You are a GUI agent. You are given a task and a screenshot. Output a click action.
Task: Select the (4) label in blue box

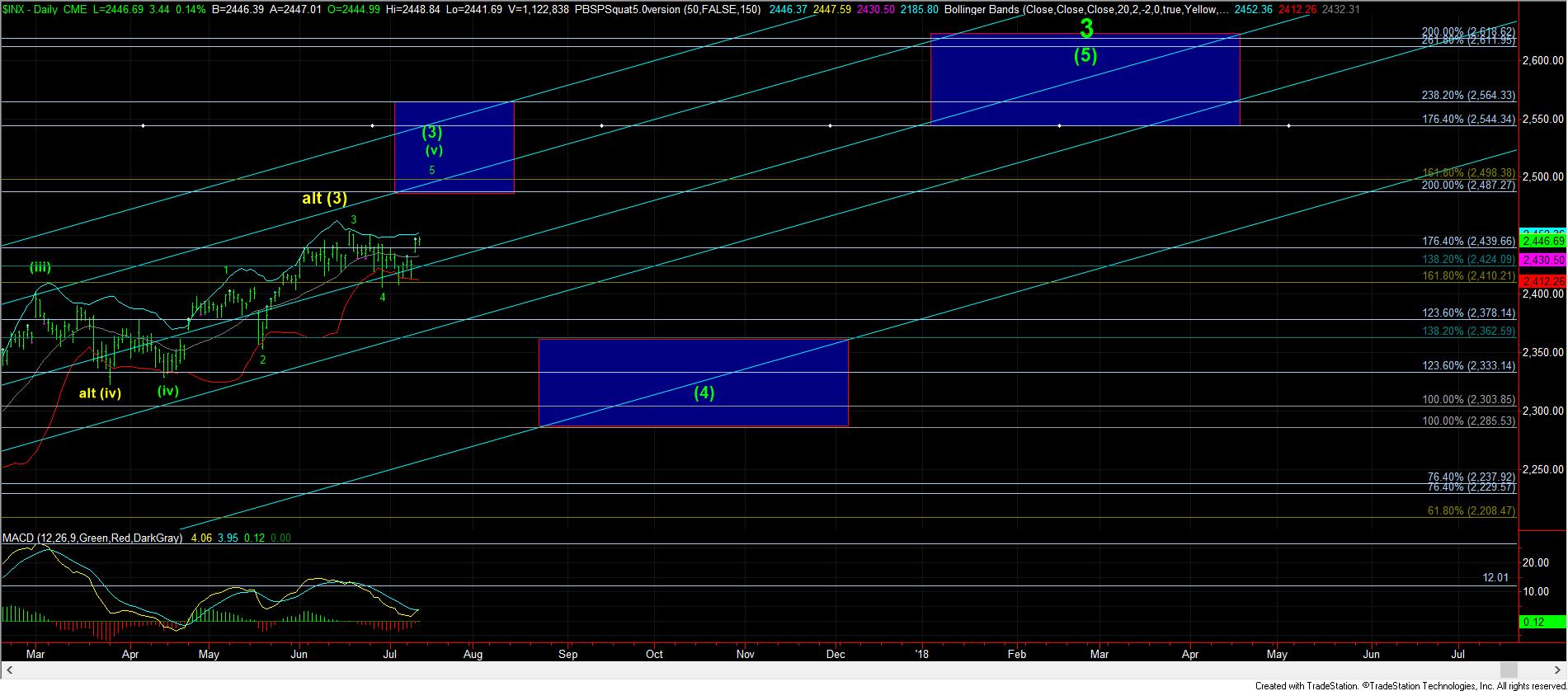click(703, 393)
